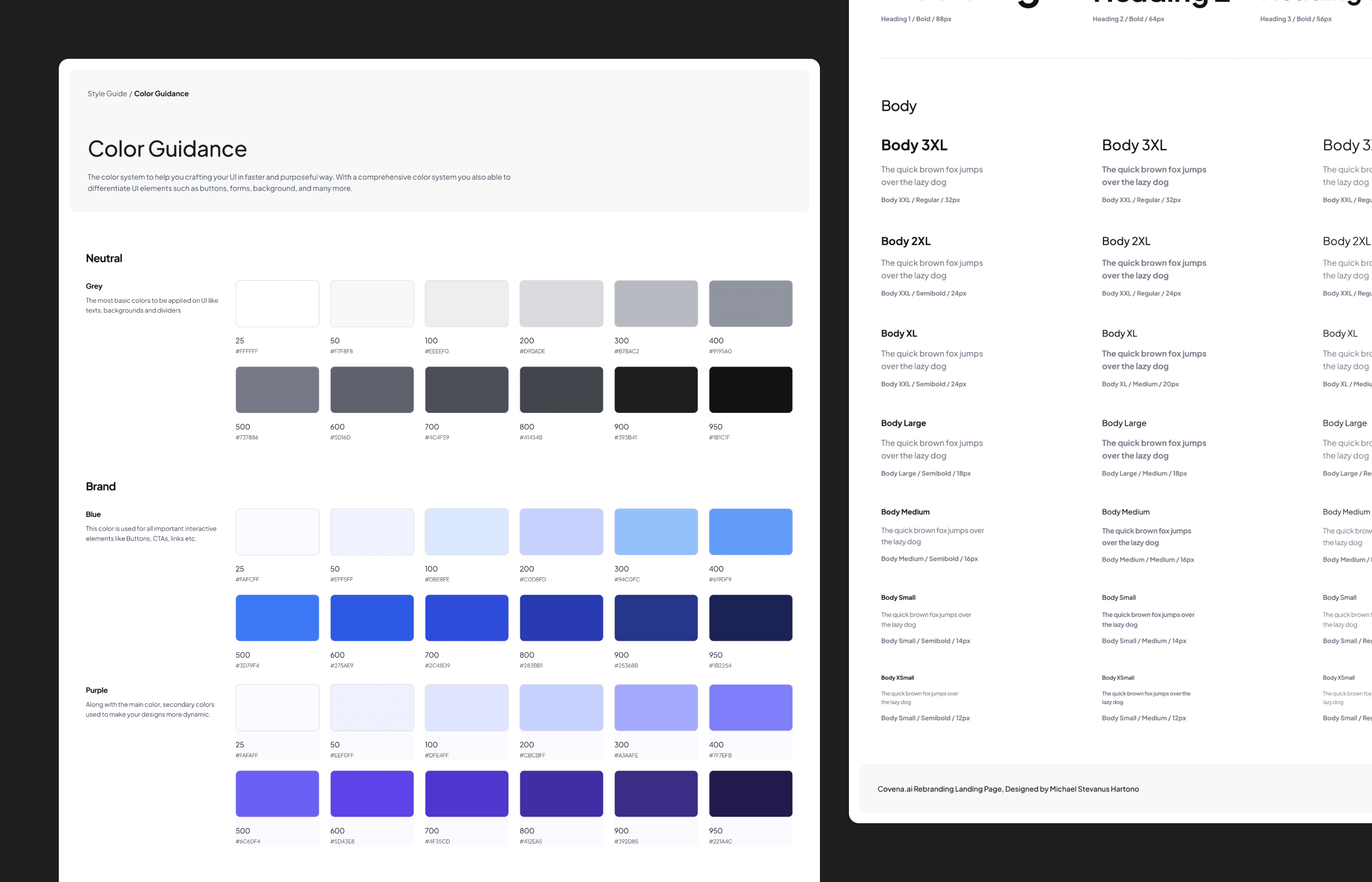
Task: Select the Blue 700 #2C48D9 swatch
Action: click(x=467, y=618)
